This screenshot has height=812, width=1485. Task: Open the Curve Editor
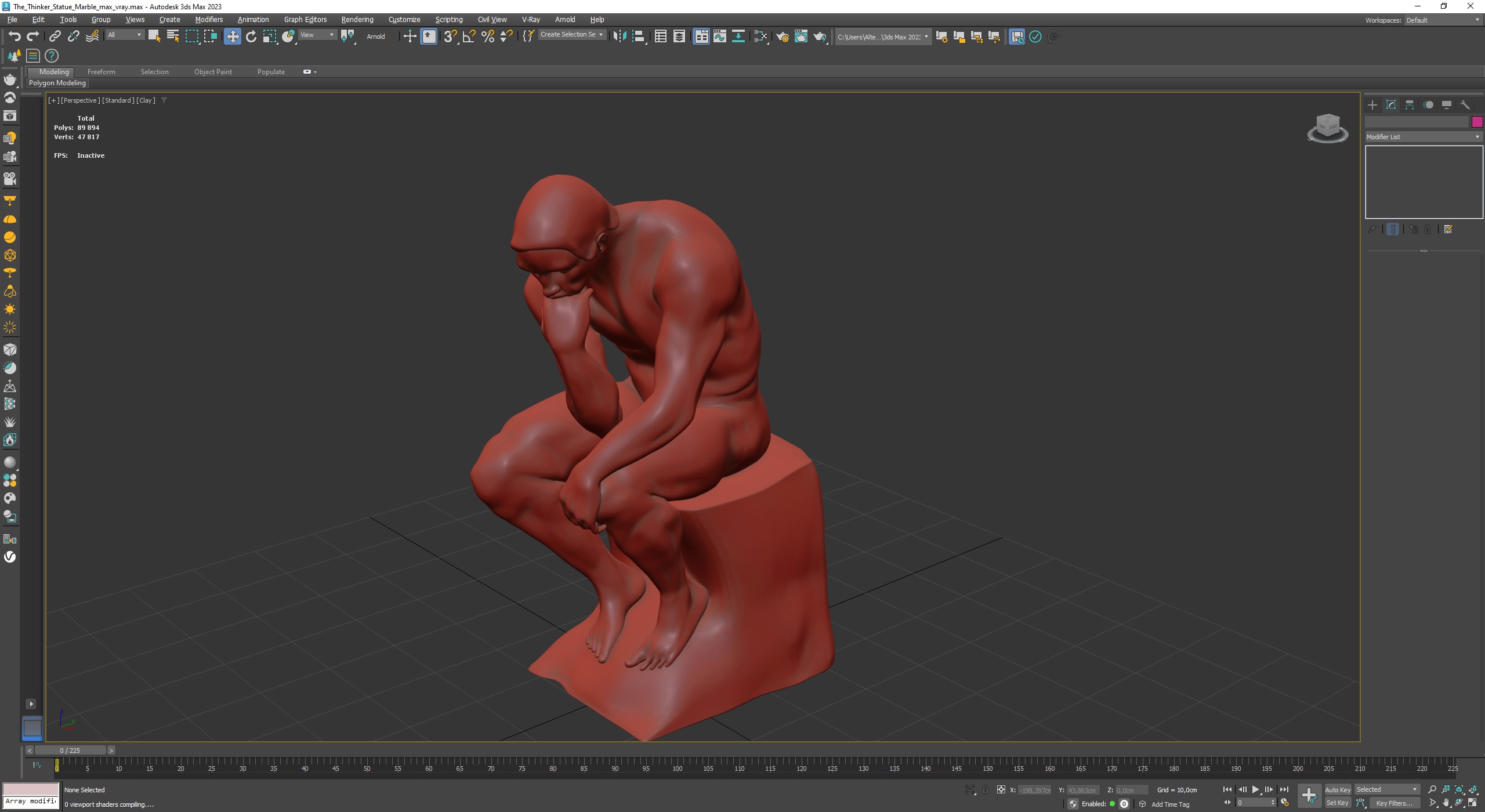(x=720, y=37)
